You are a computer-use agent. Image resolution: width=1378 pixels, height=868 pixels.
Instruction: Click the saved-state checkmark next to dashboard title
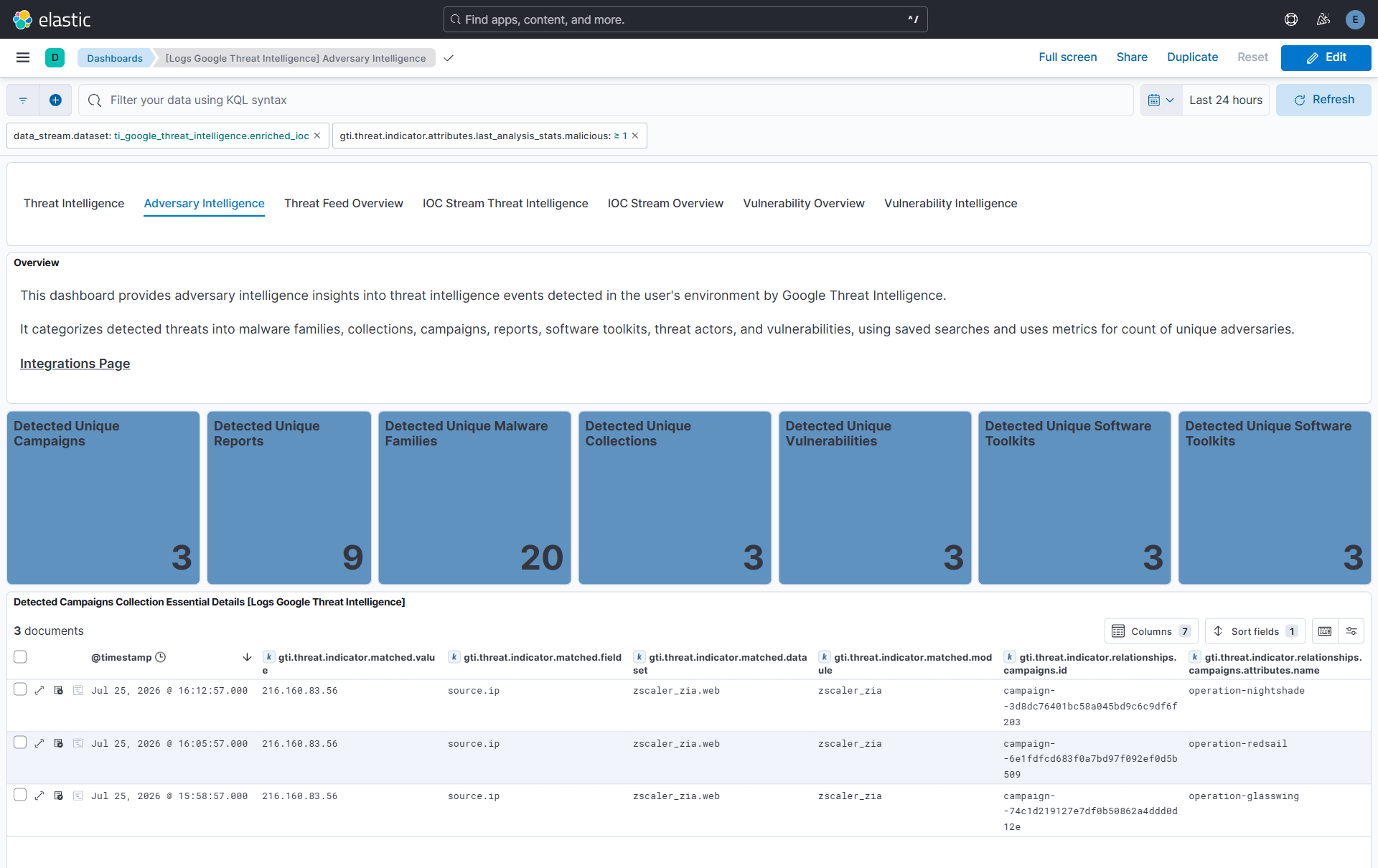coord(449,58)
